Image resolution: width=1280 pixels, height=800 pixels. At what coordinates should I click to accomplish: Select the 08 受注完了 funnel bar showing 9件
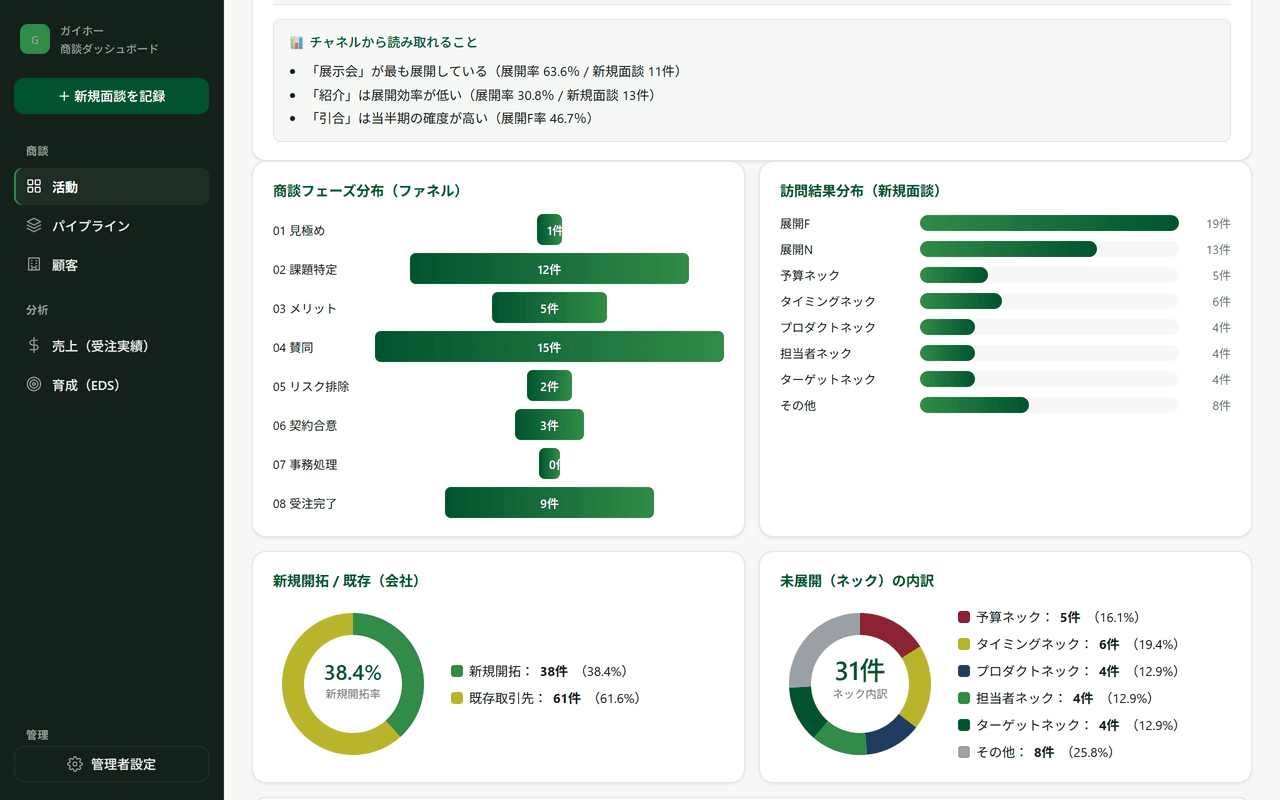pos(549,503)
